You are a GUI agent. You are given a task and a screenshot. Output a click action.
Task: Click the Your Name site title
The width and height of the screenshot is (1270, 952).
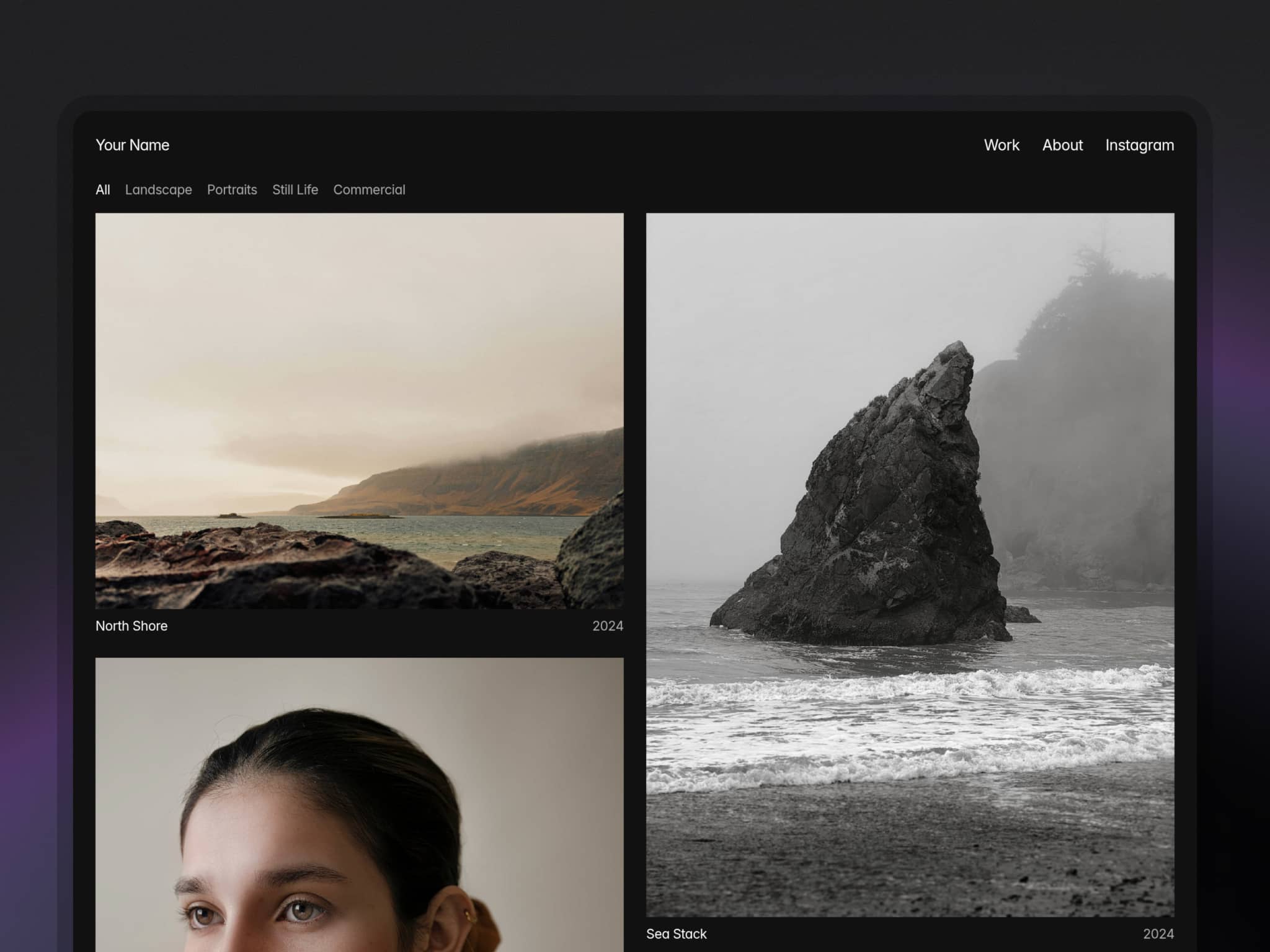point(132,145)
